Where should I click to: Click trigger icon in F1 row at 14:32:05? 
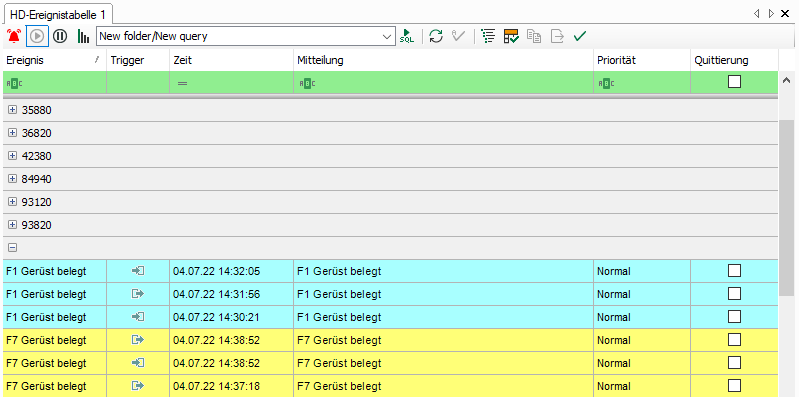[138, 271]
